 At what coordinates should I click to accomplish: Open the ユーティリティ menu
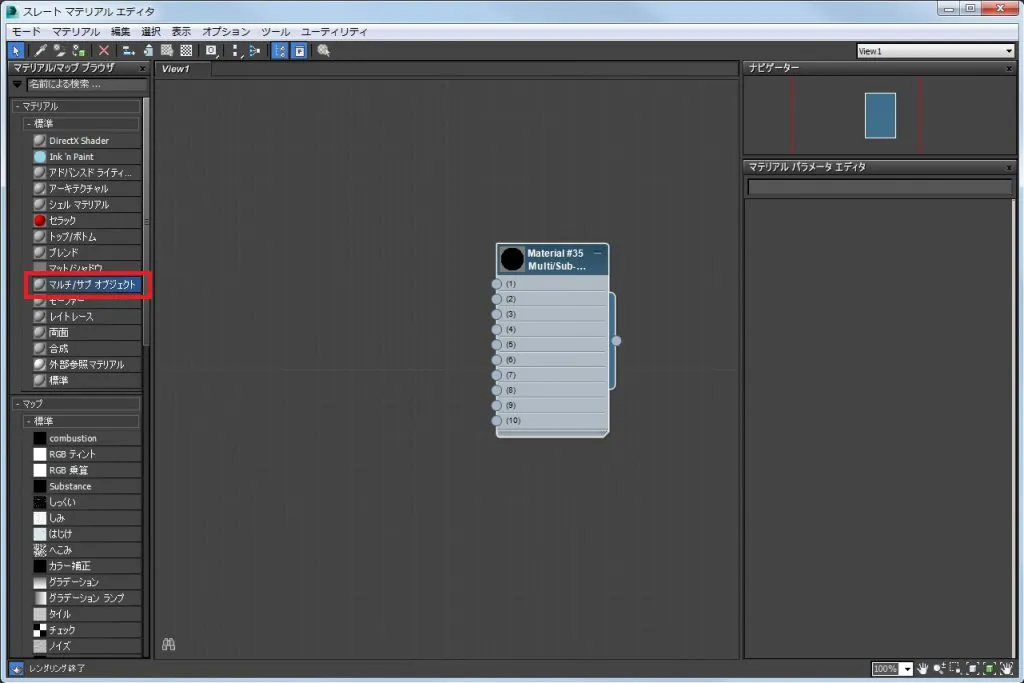[334, 31]
